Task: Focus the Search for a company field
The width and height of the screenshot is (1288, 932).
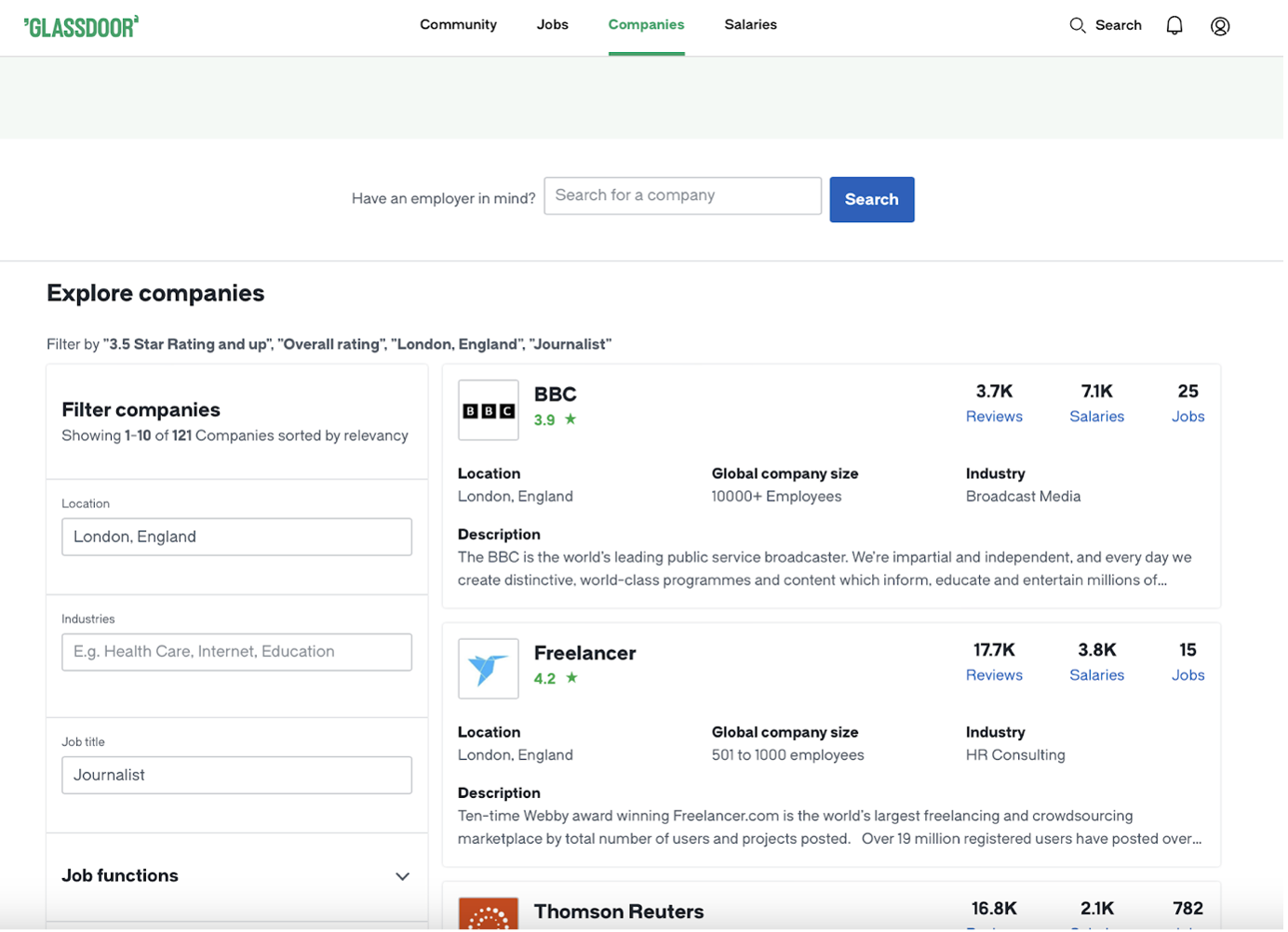Action: point(685,196)
